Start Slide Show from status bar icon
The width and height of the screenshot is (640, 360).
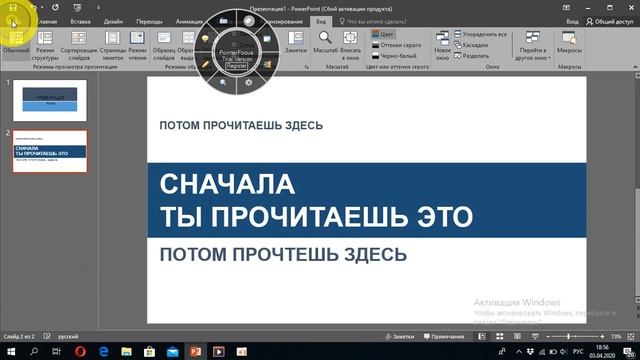pyautogui.click(x=535, y=336)
